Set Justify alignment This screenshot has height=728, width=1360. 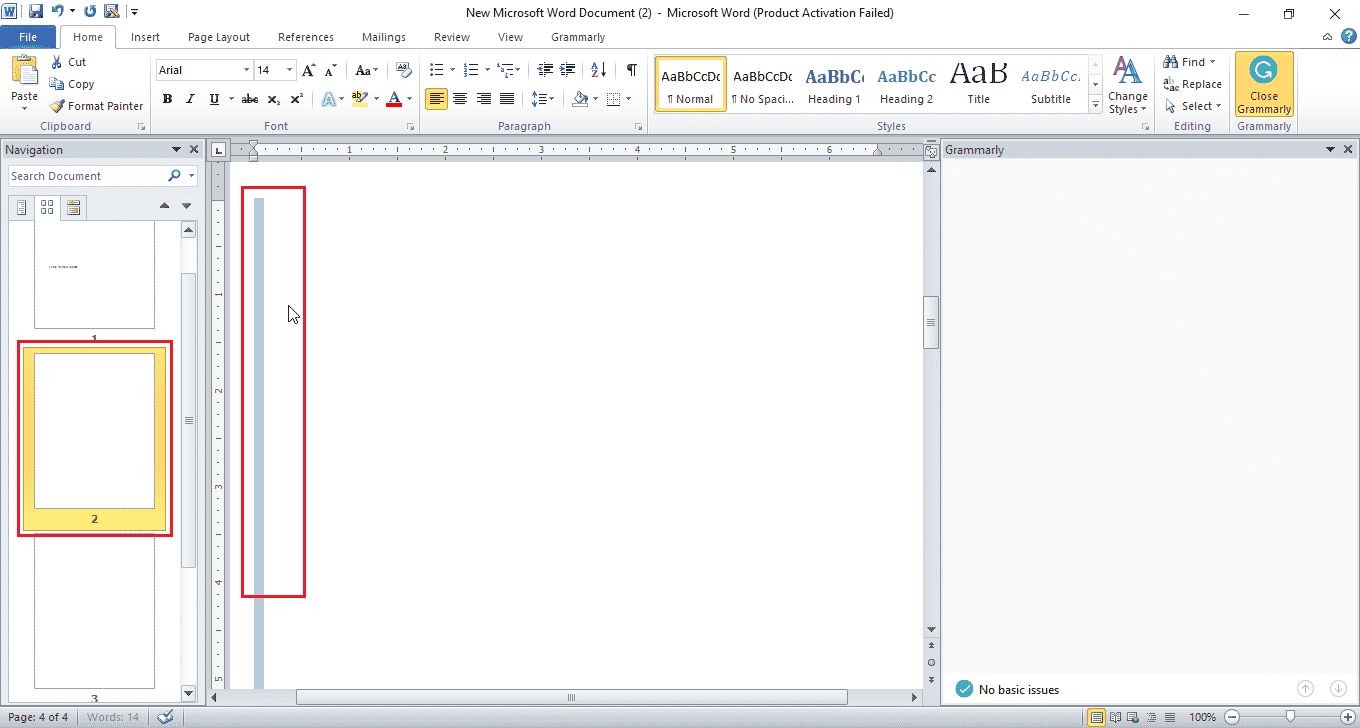(507, 99)
